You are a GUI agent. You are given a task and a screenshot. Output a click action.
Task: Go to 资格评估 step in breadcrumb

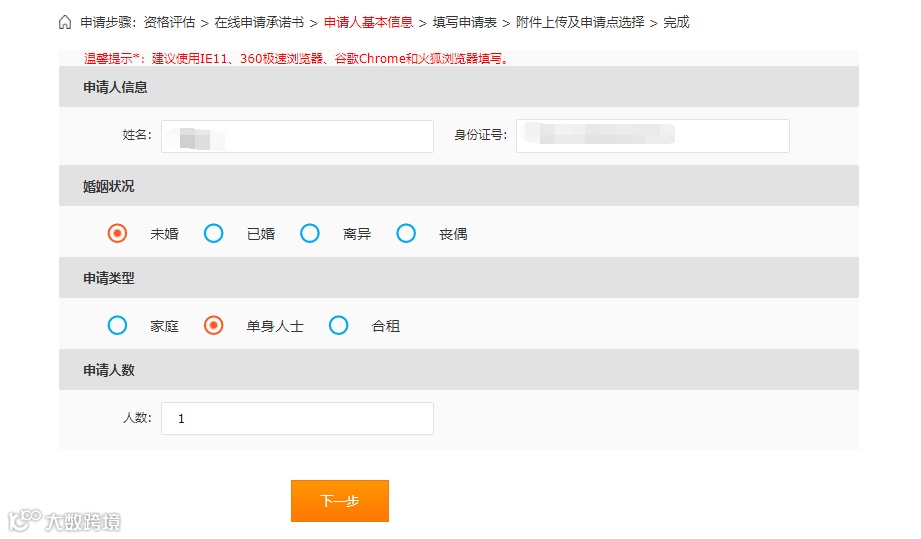[169, 22]
